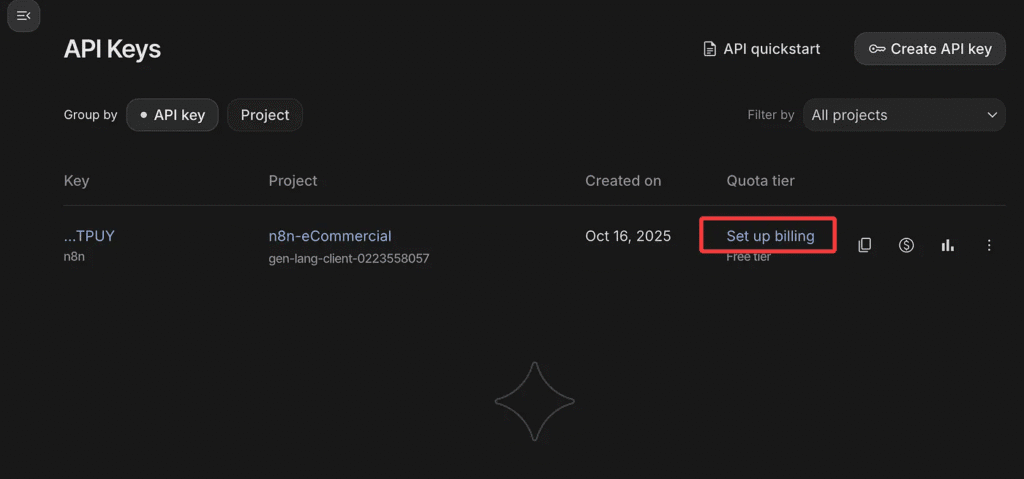Open the three-dot more options menu
1024x479 pixels.
(989, 245)
